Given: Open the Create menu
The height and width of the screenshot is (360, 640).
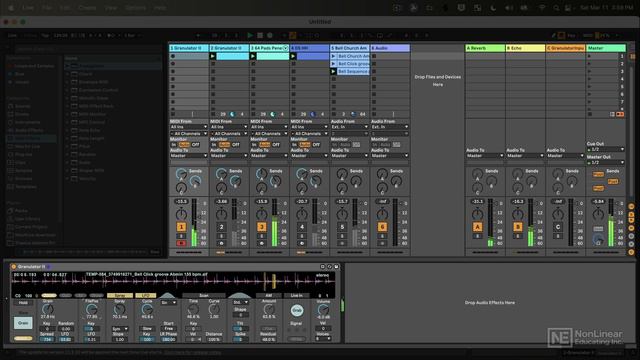Looking at the screenshot, I should pyautogui.click(x=87, y=8).
